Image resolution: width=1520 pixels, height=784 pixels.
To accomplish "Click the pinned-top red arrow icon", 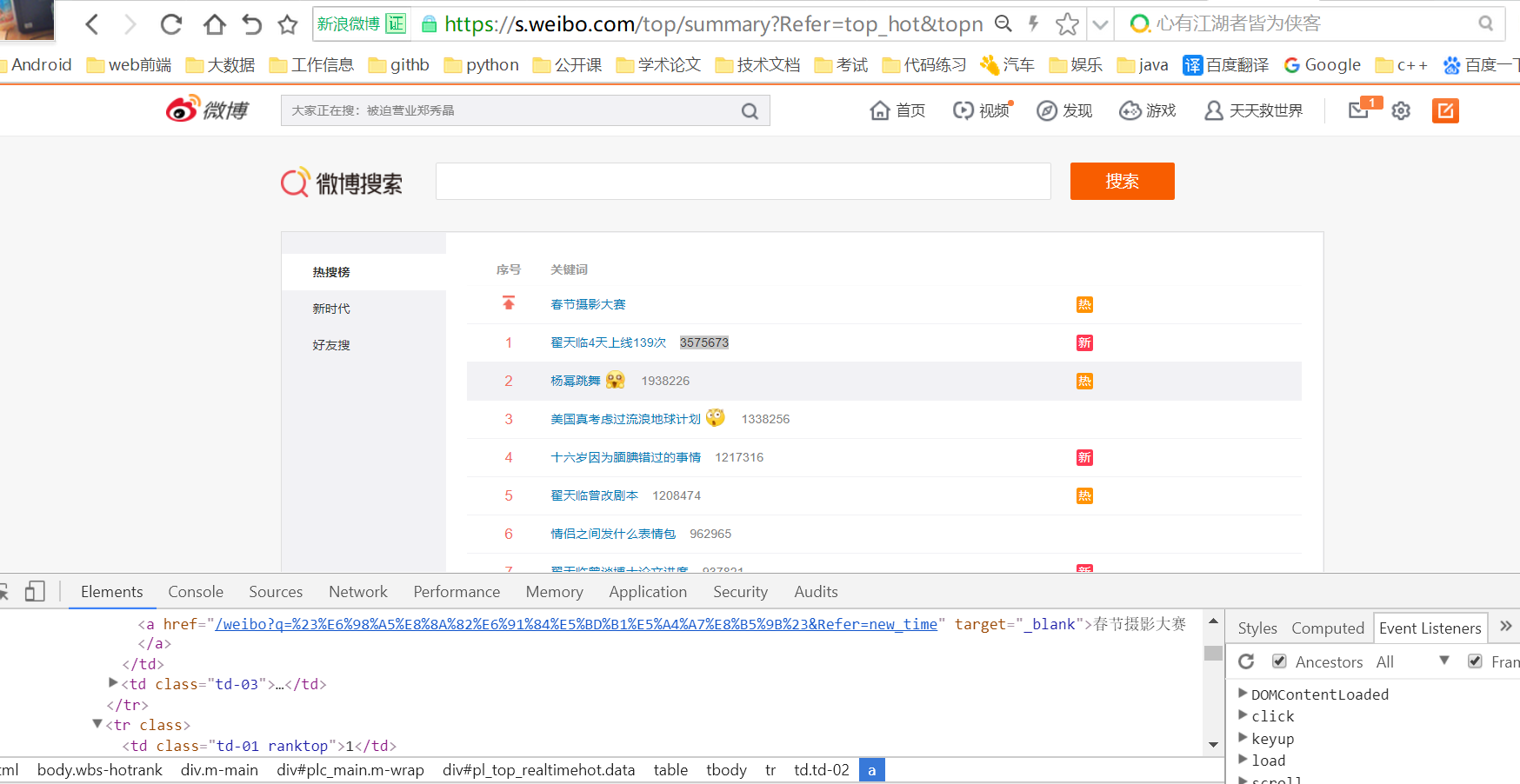I will [x=509, y=303].
